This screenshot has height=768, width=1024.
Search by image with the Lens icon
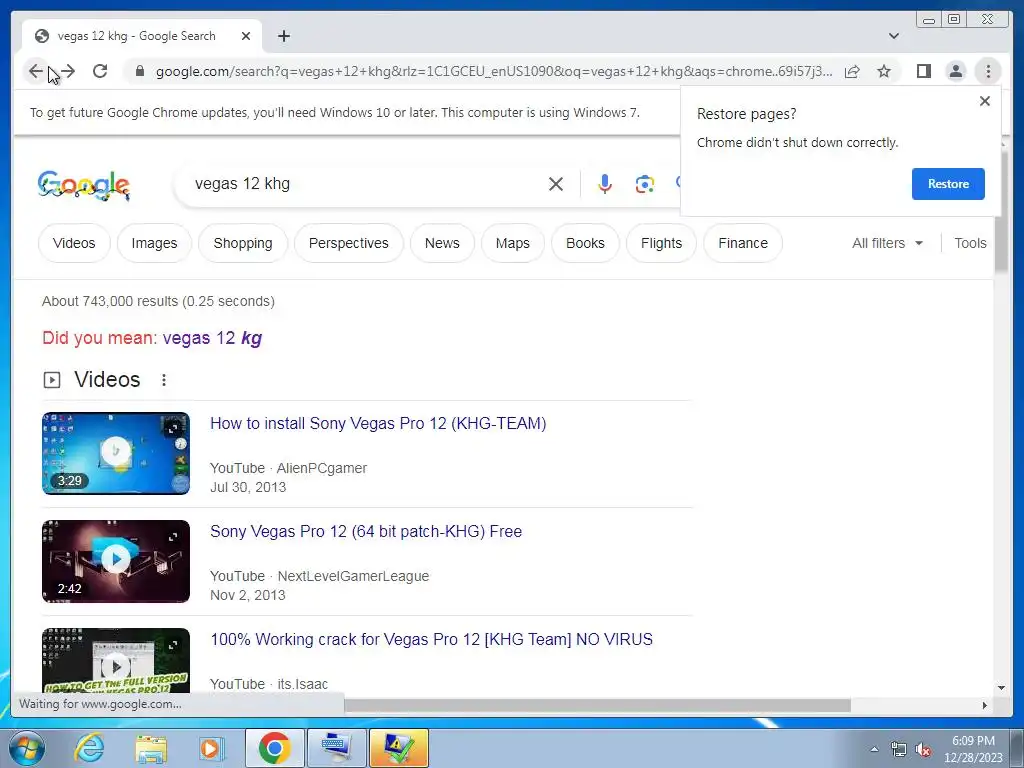point(645,184)
